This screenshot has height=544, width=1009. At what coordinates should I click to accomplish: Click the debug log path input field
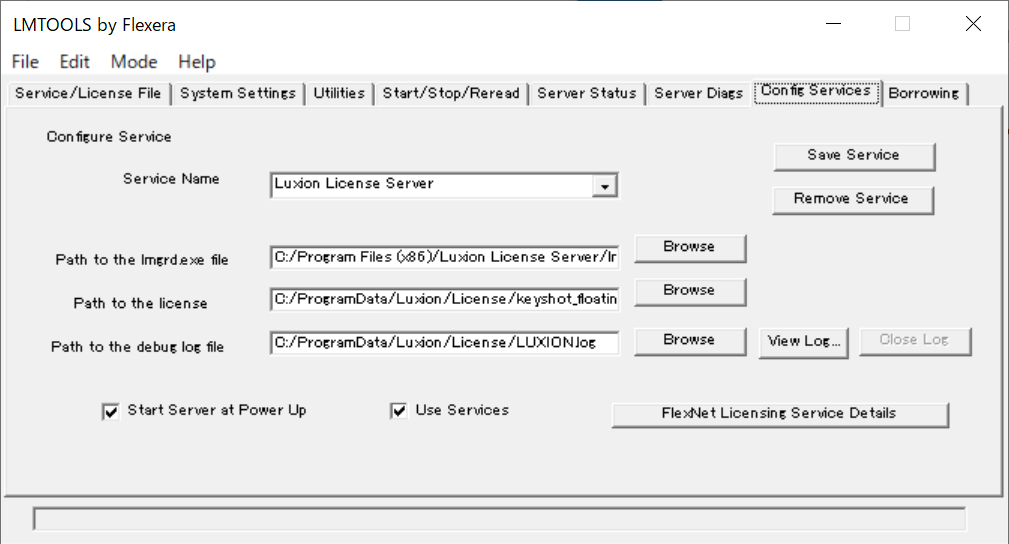click(x=445, y=343)
